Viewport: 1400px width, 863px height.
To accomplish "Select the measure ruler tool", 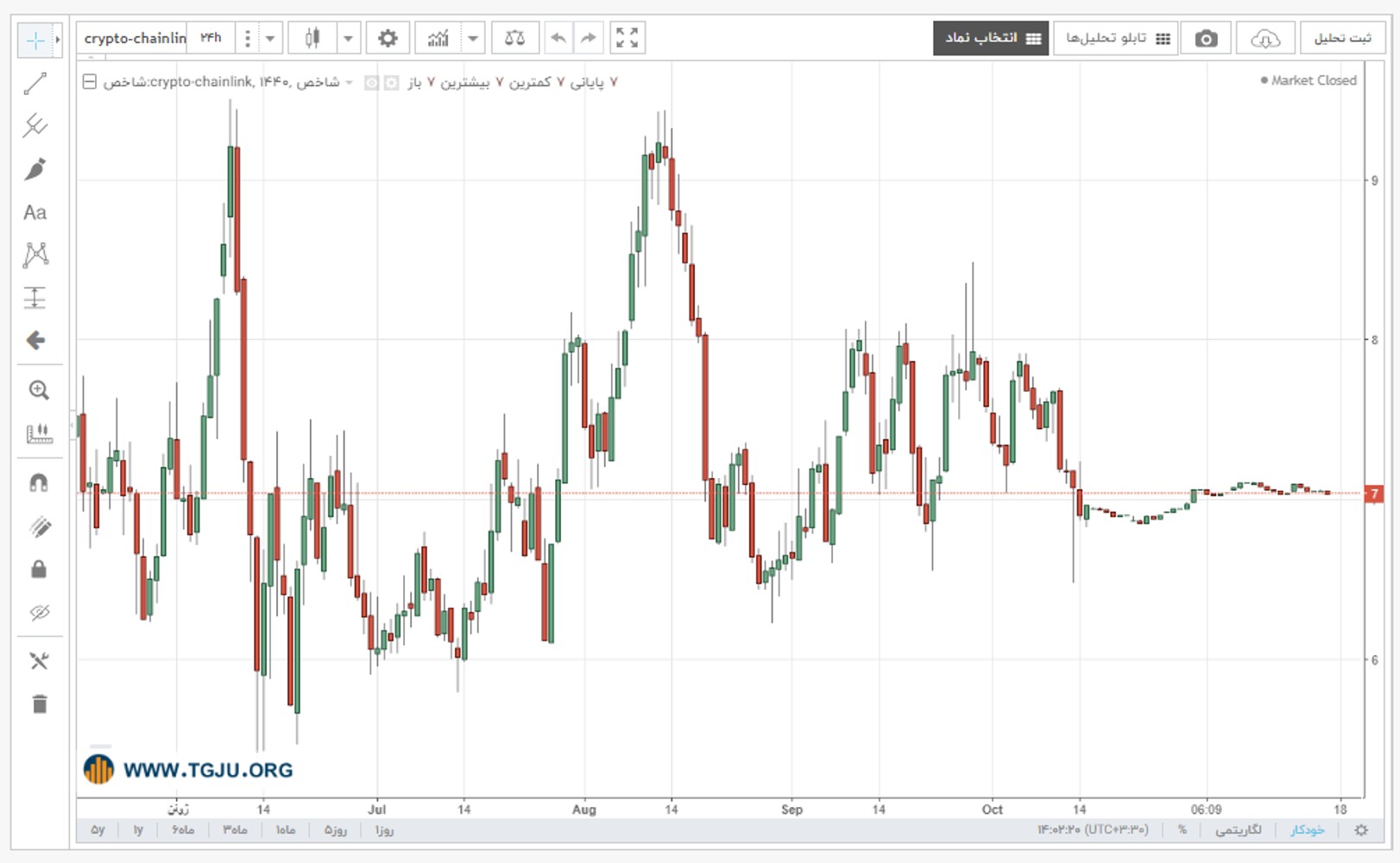I will (x=39, y=433).
